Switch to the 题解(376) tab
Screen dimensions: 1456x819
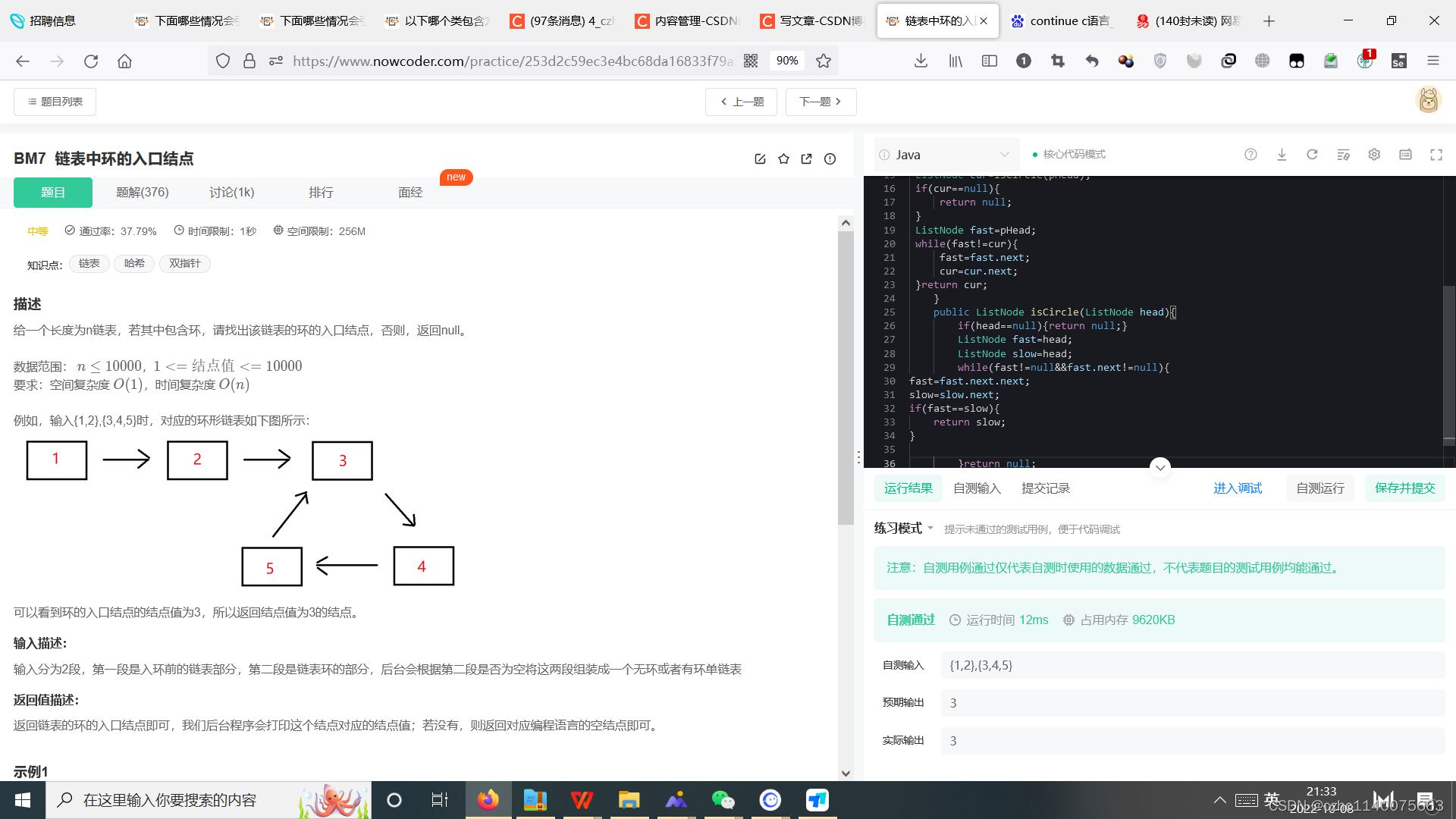(x=142, y=193)
